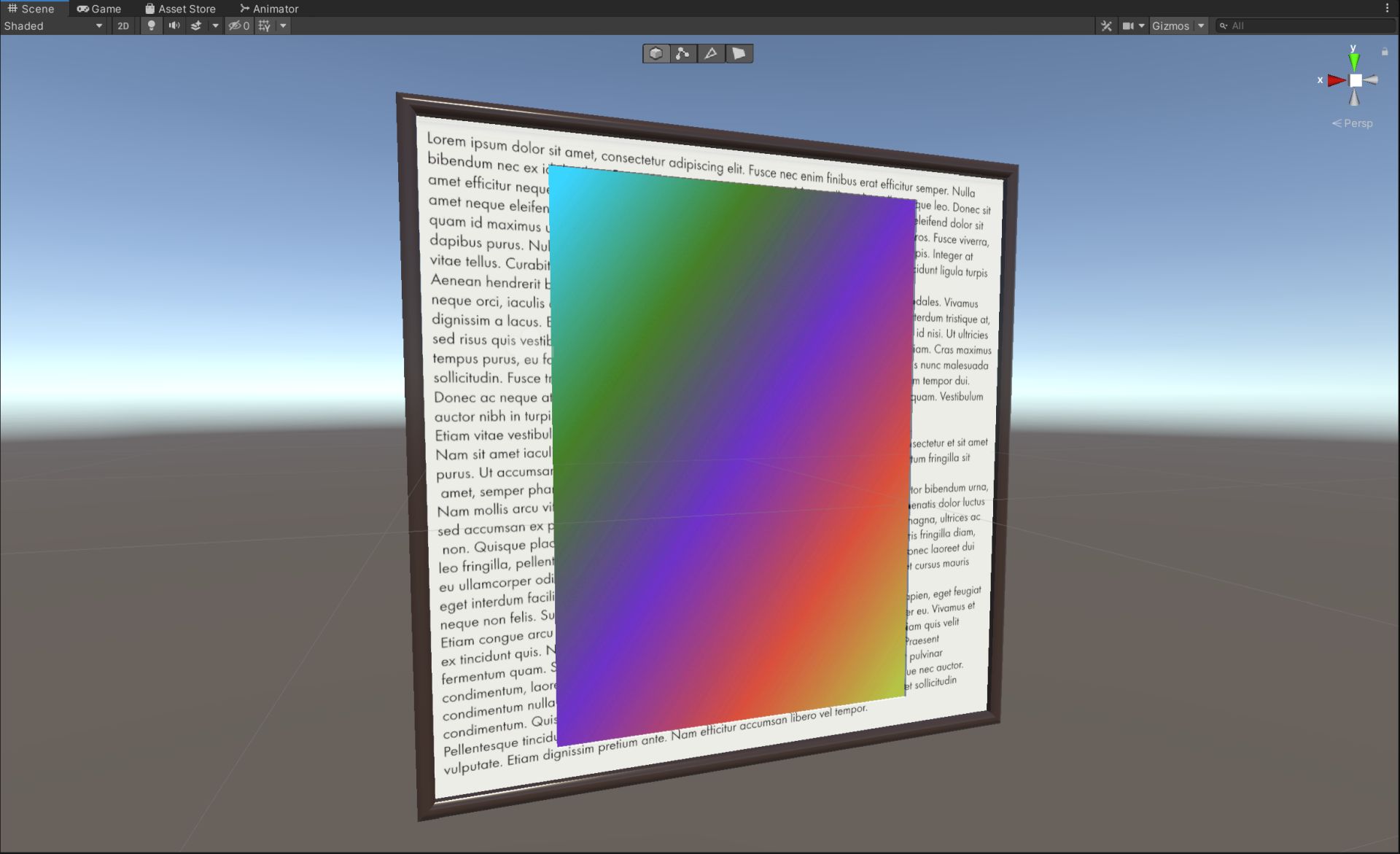The width and height of the screenshot is (1400, 854).
Task: Expand the Gizmos dropdown arrow
Action: pyautogui.click(x=1201, y=26)
